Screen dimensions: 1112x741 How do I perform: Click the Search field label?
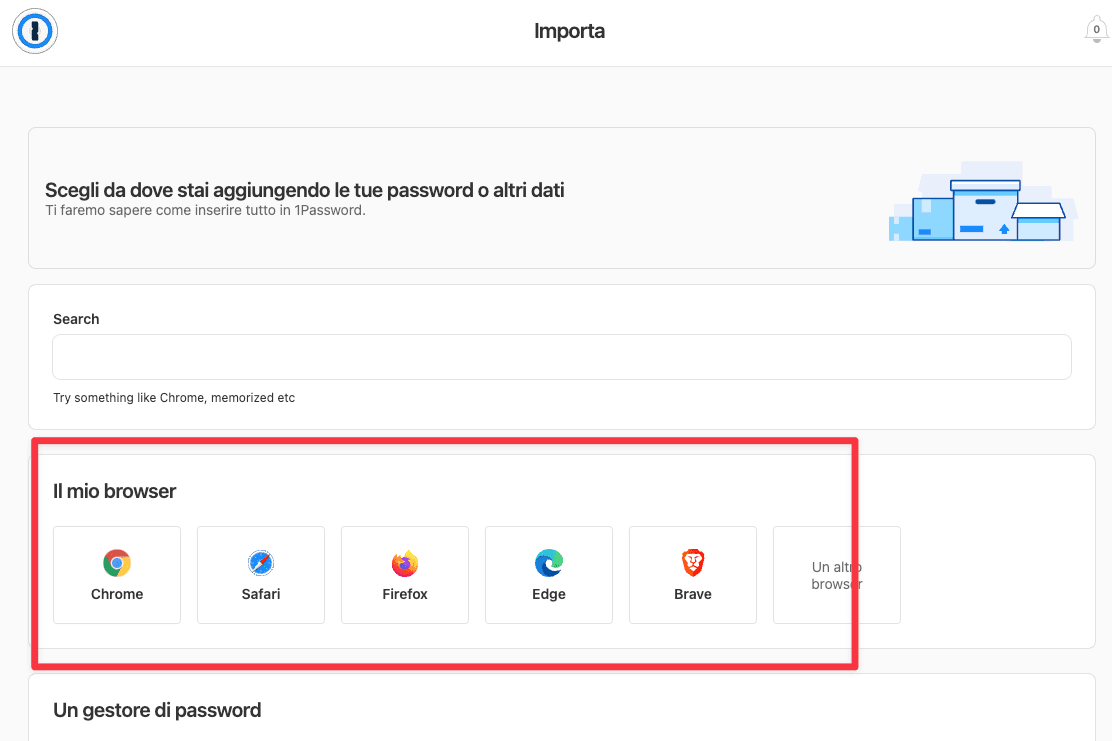coord(76,319)
